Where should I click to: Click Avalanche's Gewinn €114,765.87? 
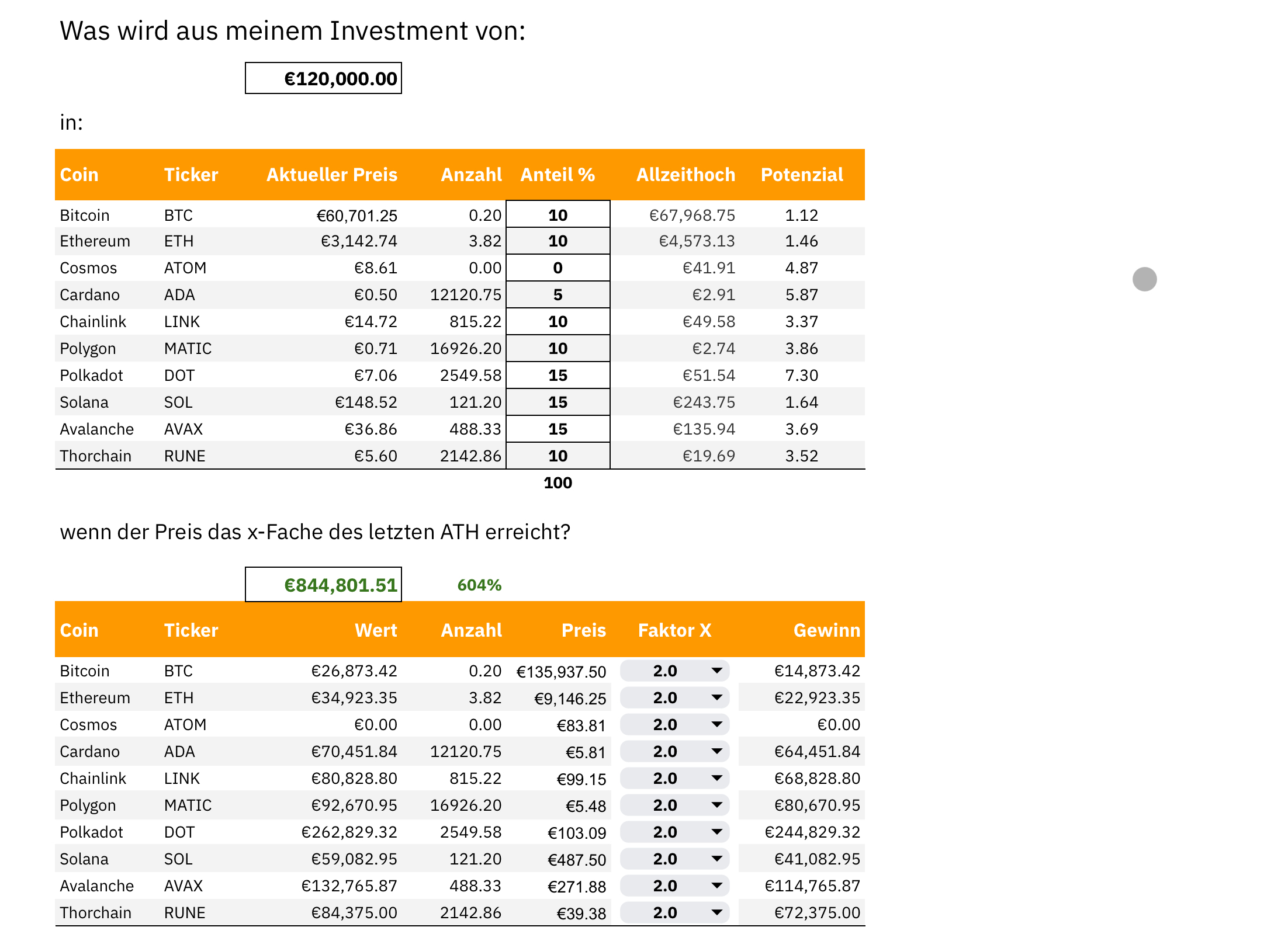click(812, 886)
